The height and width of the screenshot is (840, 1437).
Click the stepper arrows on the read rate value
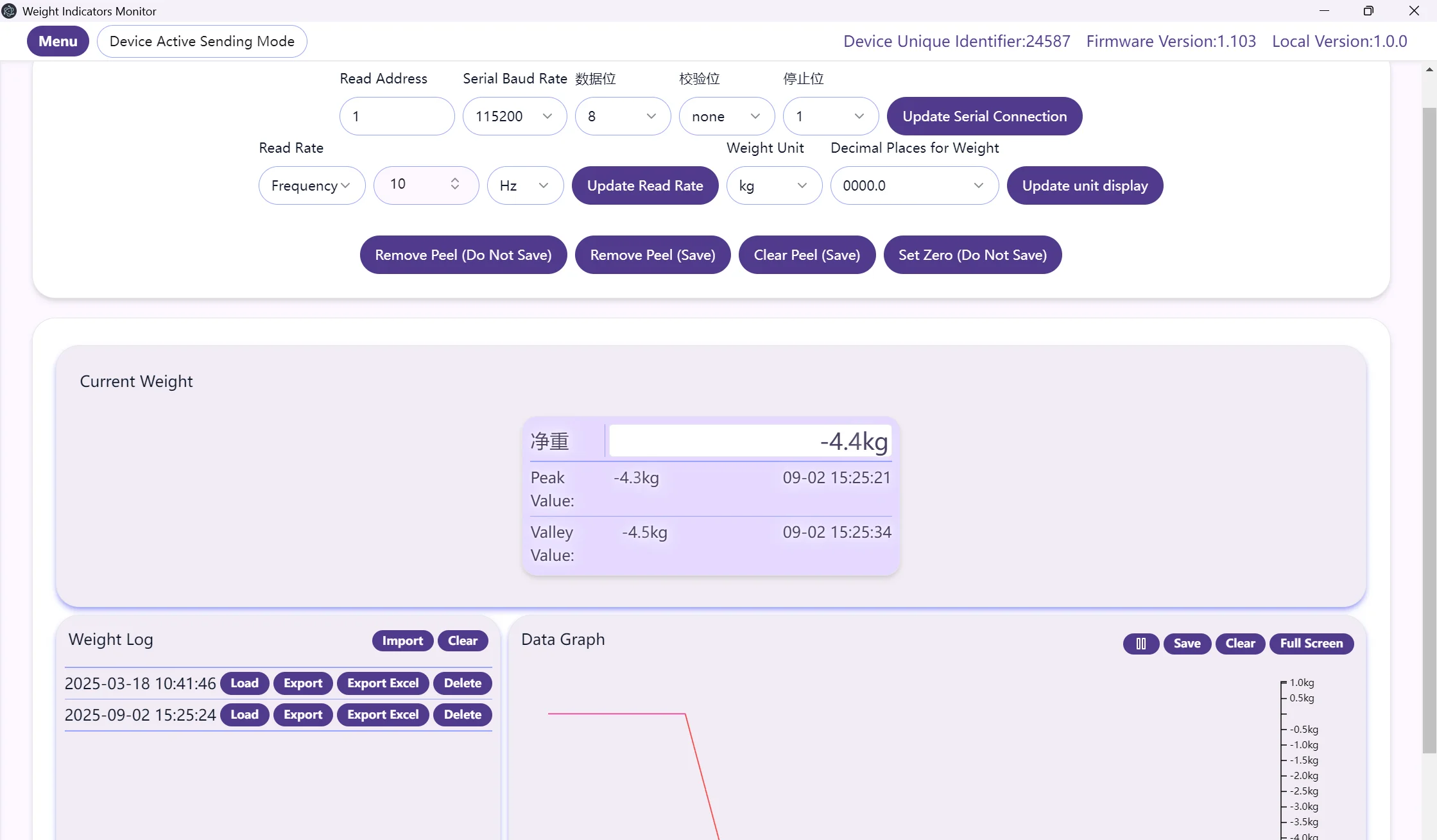point(454,184)
